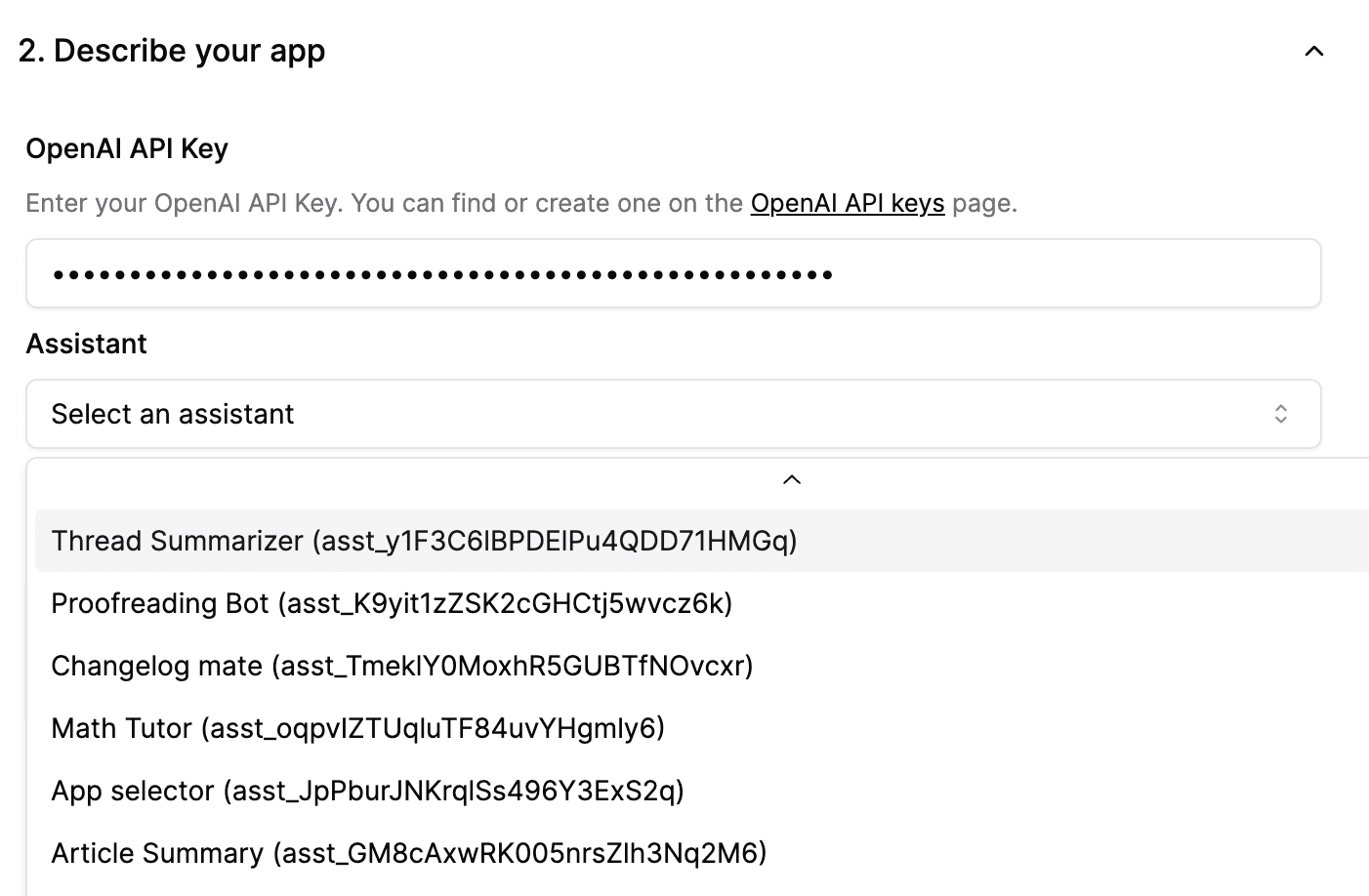Select the Proofreading Bot assistant
Viewport: 1369px width, 896px height.
(x=391, y=603)
